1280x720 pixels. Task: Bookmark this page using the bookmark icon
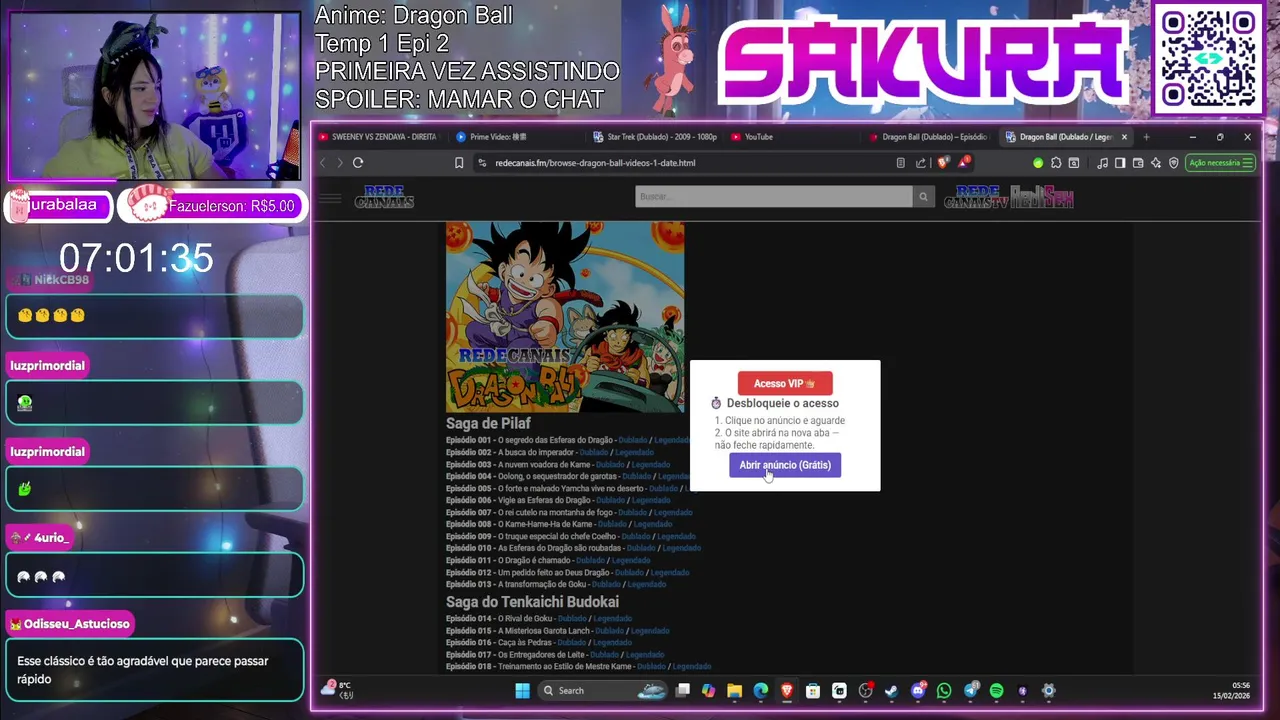(x=459, y=163)
